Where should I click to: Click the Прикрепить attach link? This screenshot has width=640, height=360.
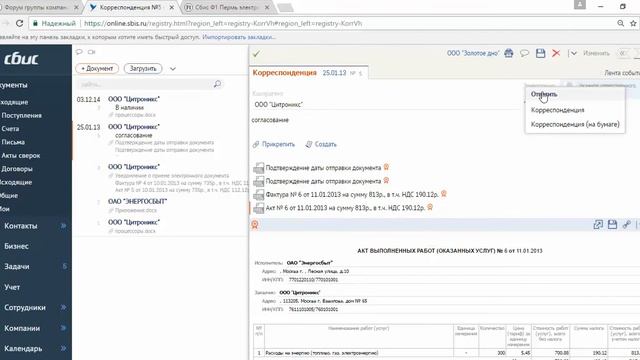pos(273,144)
